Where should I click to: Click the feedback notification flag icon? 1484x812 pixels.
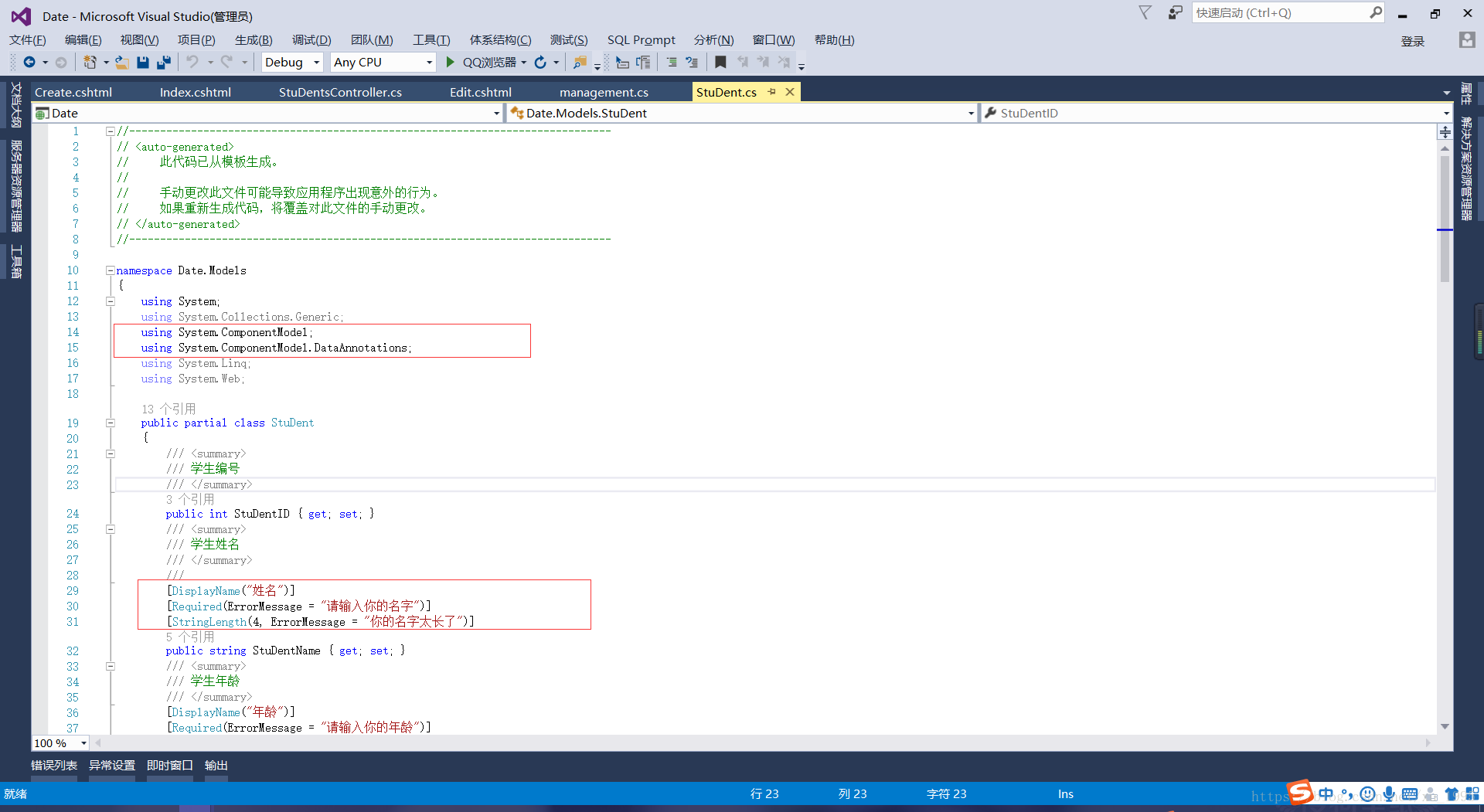pos(1145,12)
